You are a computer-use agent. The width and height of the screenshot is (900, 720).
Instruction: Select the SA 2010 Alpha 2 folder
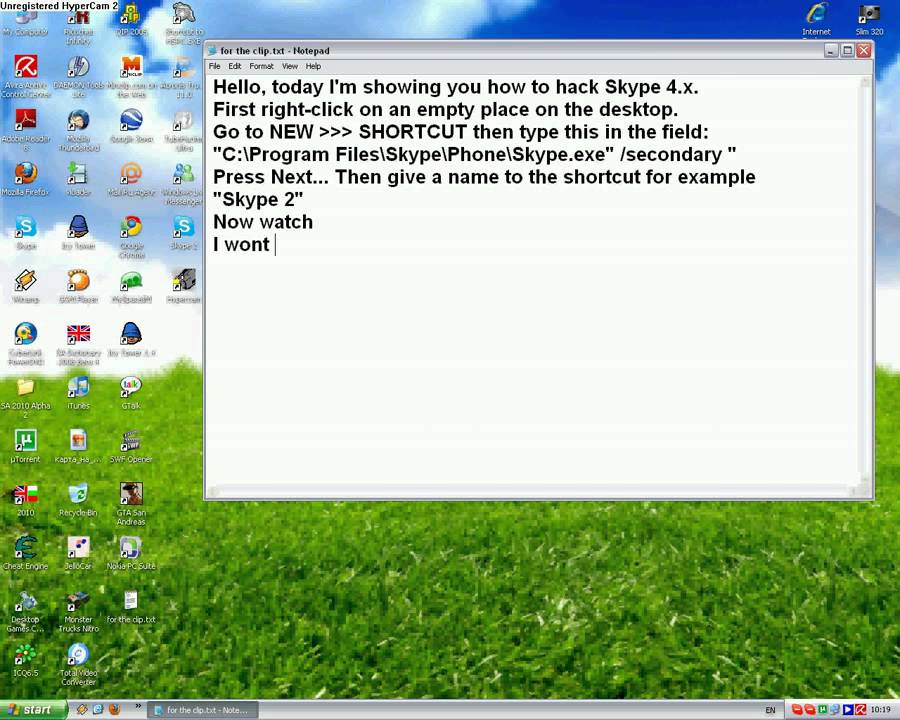point(26,397)
